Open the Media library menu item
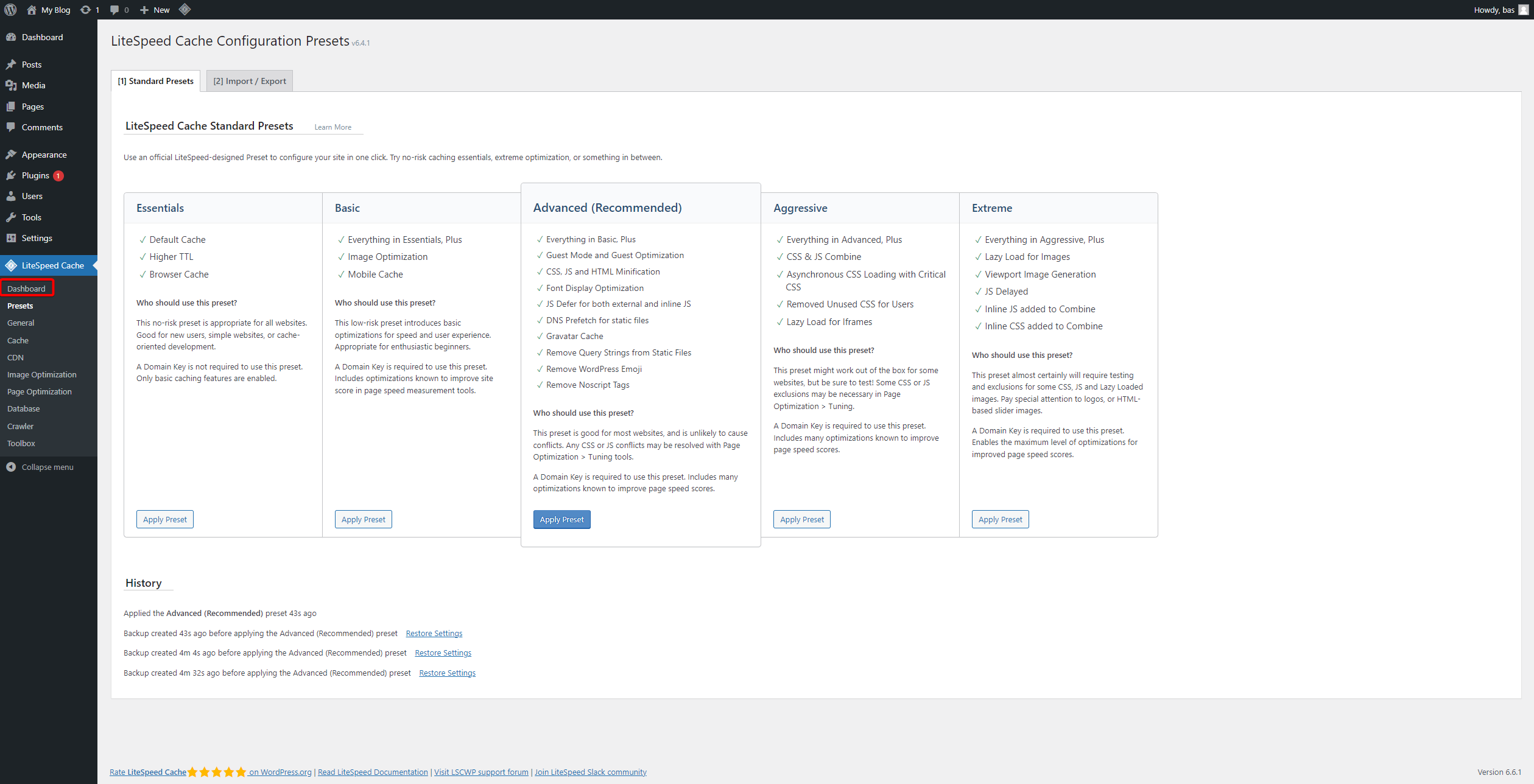This screenshot has height=784, width=1534. click(33, 85)
